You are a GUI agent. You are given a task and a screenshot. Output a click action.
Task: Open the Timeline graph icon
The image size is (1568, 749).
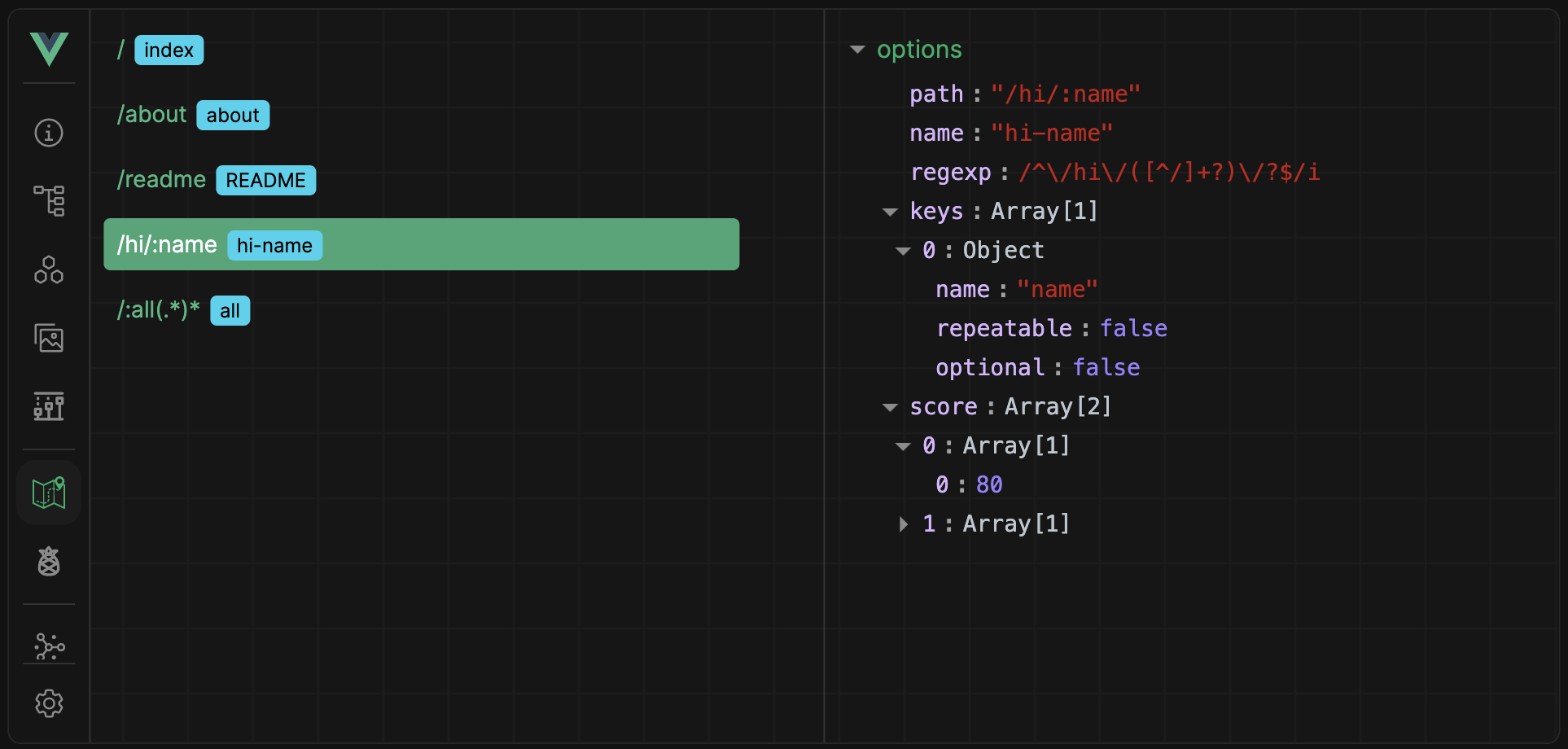(x=49, y=405)
